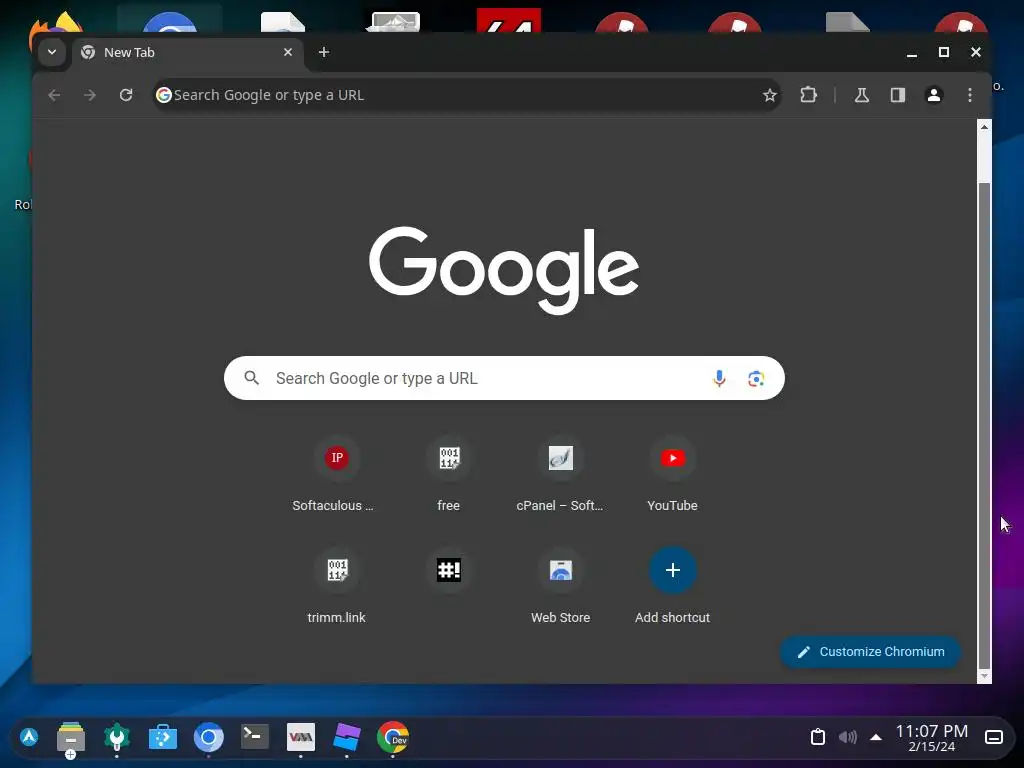Screen dimensions: 1024x768
Task: Bookmark this tab with the star icon
Action: tap(770, 95)
